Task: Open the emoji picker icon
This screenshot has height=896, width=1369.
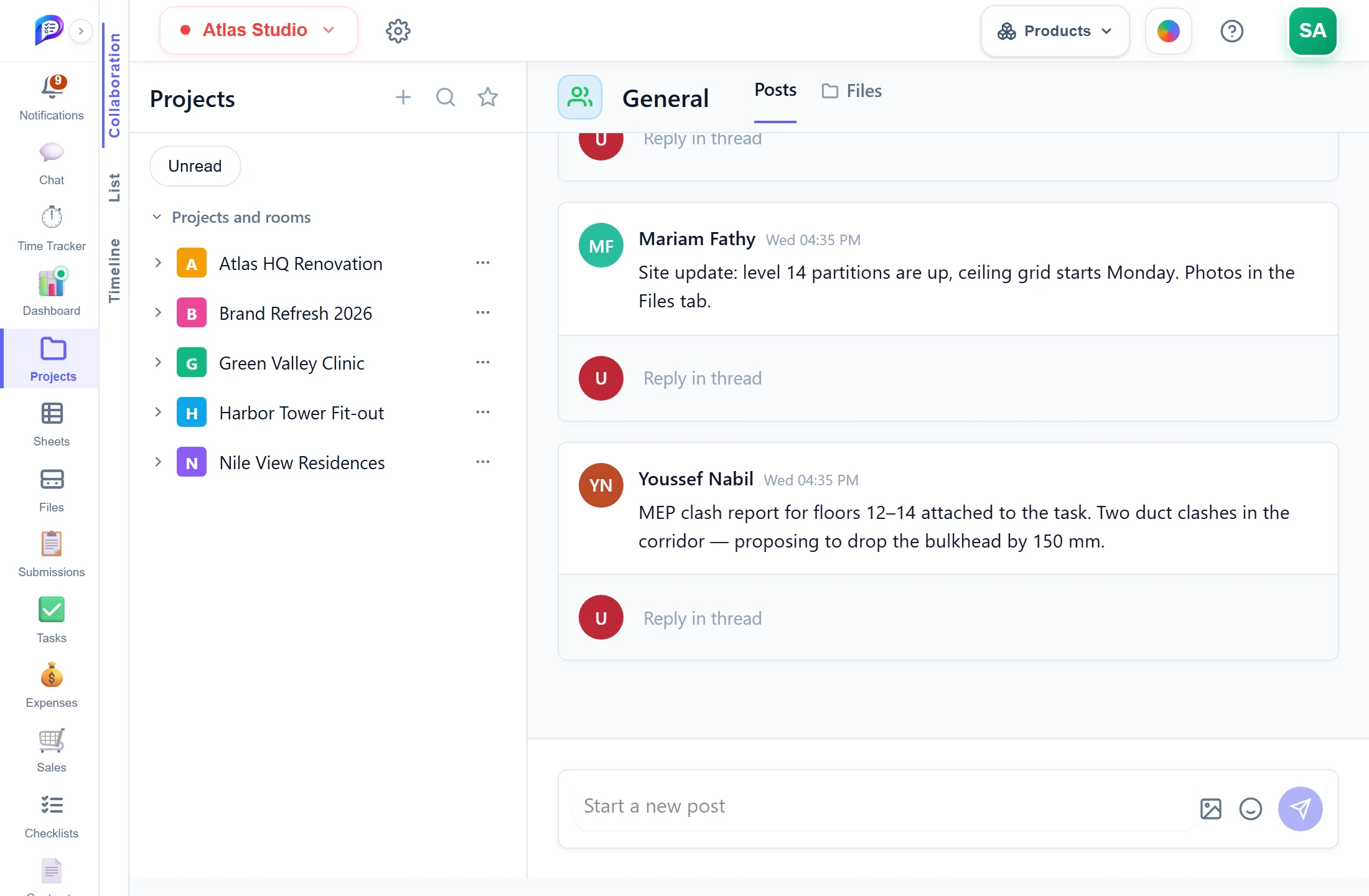Action: pos(1250,808)
